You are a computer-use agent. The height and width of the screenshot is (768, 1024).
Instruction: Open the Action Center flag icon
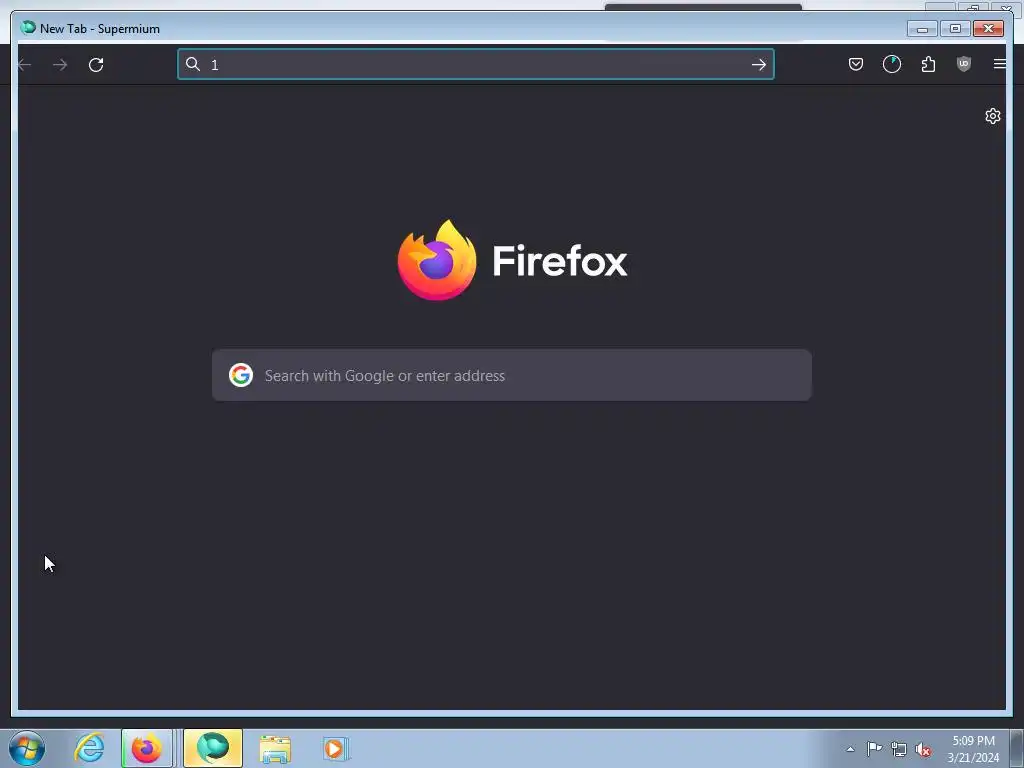(874, 749)
